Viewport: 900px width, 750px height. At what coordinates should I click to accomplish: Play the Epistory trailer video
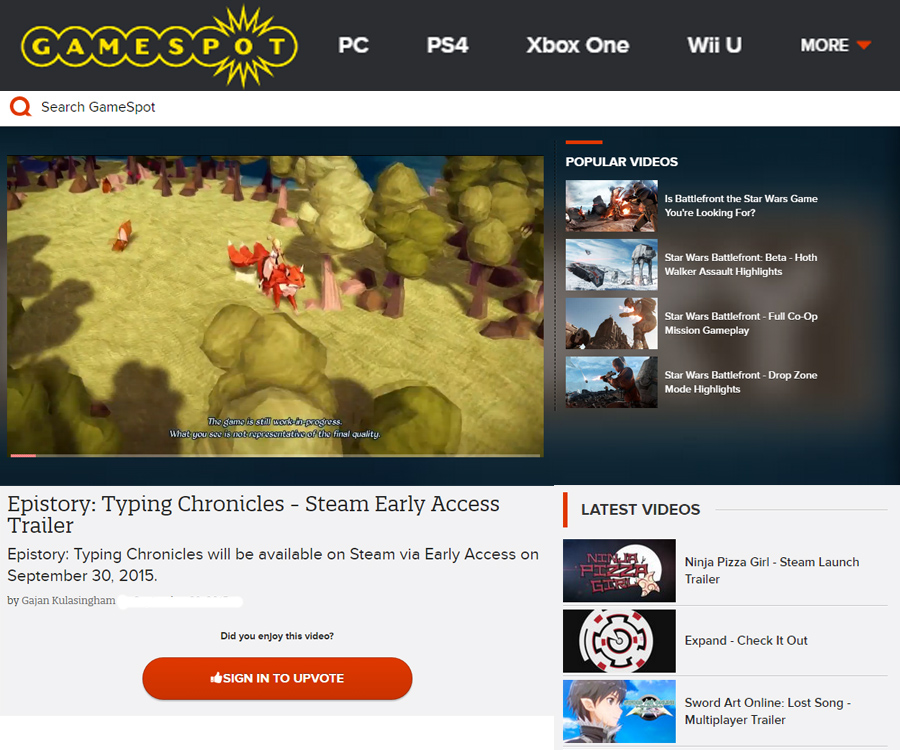pos(276,306)
